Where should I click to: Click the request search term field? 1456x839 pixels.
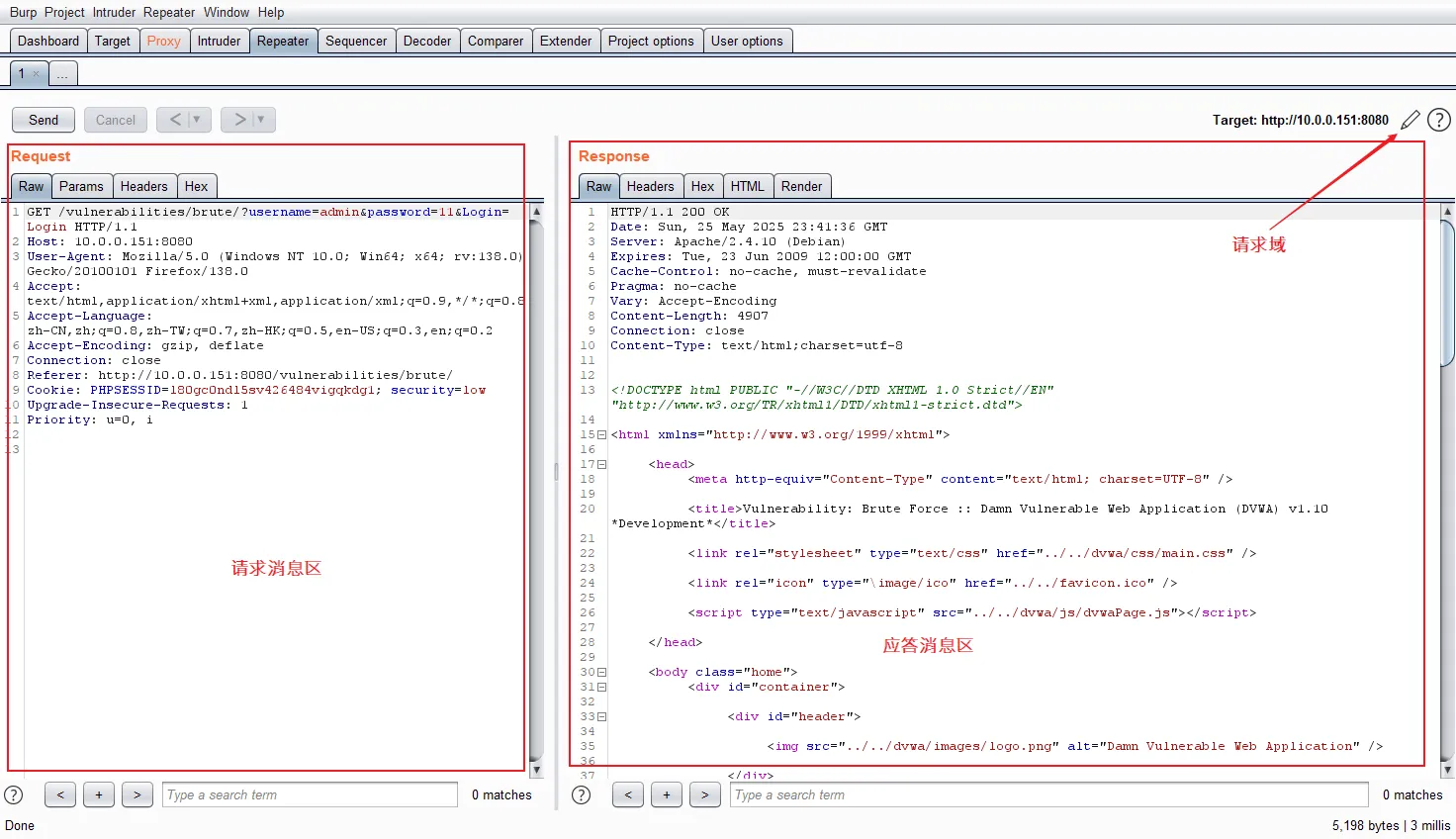coord(310,794)
